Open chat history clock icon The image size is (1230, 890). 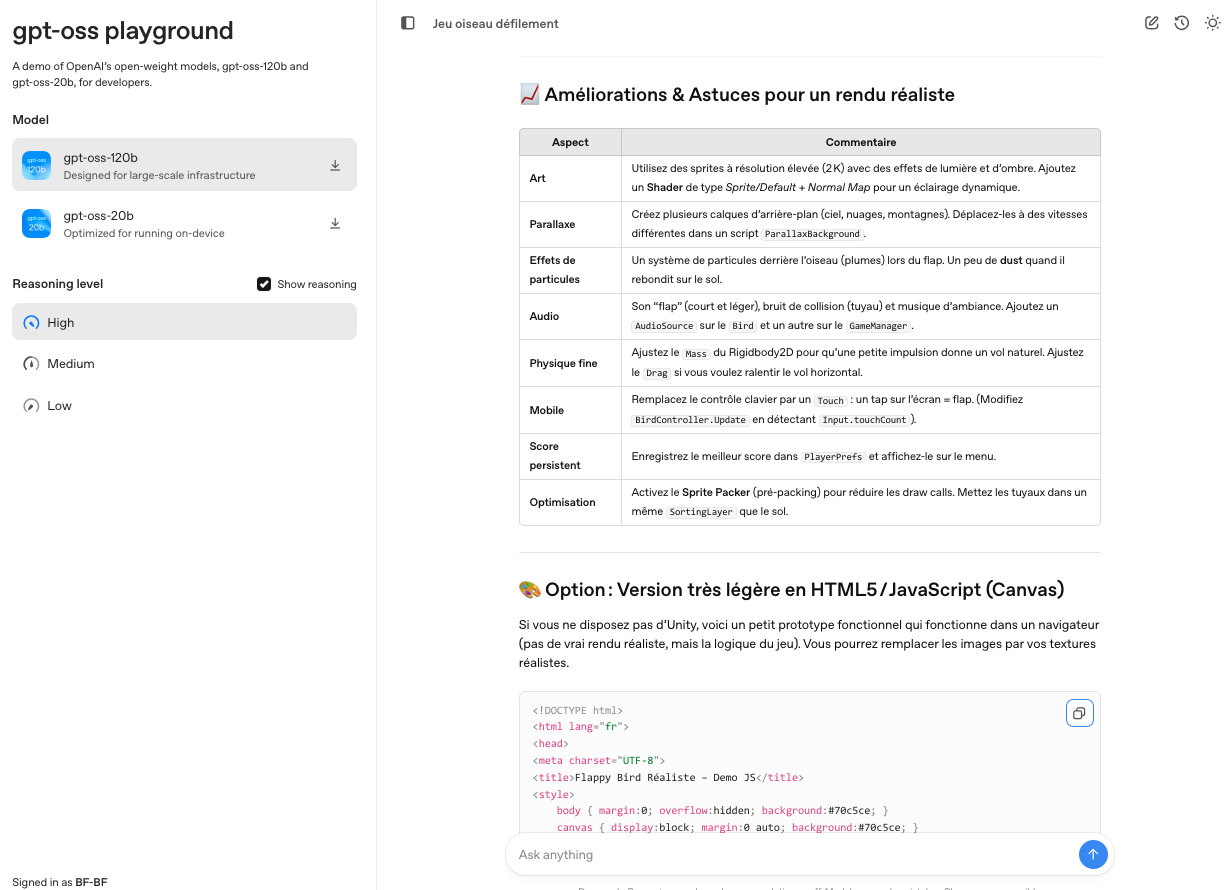(1182, 23)
